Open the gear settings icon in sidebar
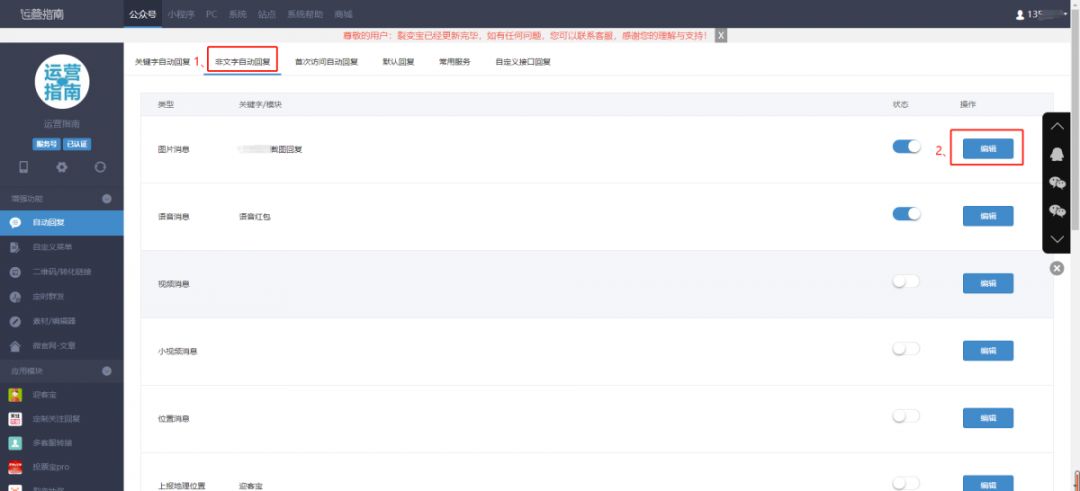Viewport: 1080px width, 491px height. coord(62,167)
